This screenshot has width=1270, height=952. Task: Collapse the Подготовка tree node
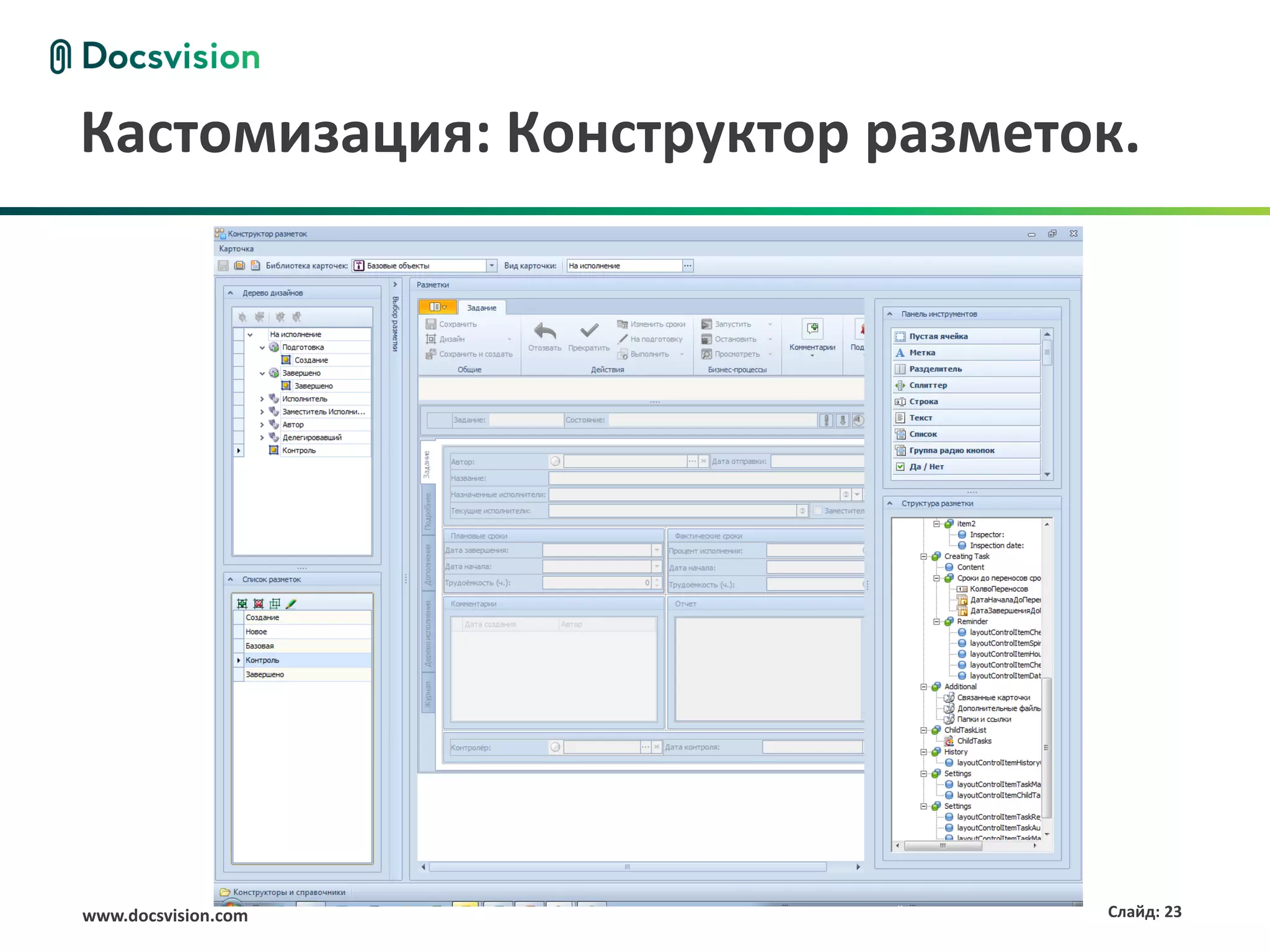click(x=262, y=348)
